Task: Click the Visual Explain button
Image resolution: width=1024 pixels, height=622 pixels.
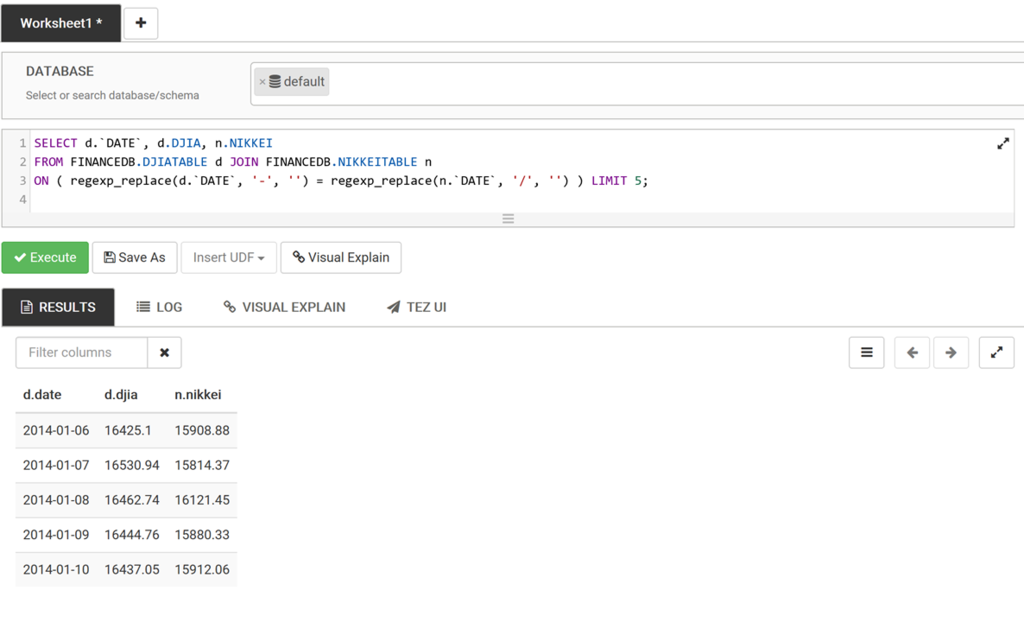Action: click(341, 257)
